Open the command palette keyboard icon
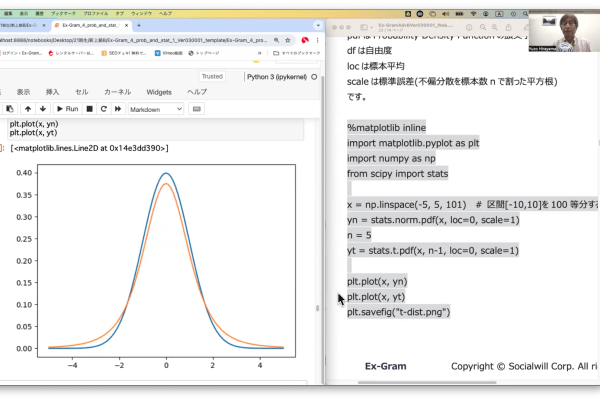The image size is (600, 400). coord(196,108)
